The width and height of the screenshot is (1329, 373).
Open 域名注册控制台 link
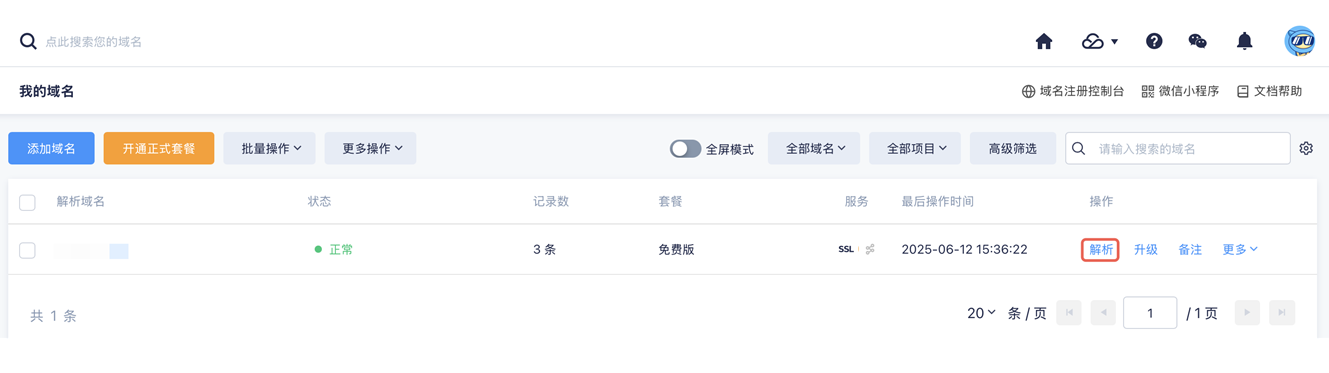[1073, 91]
